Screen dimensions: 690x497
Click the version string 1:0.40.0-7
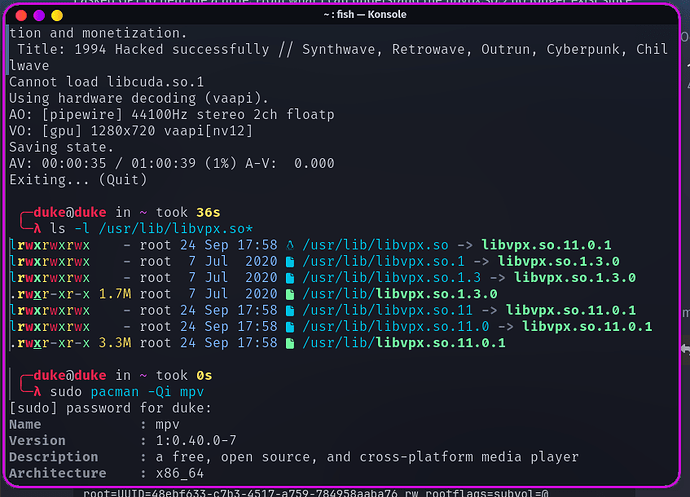point(202,441)
